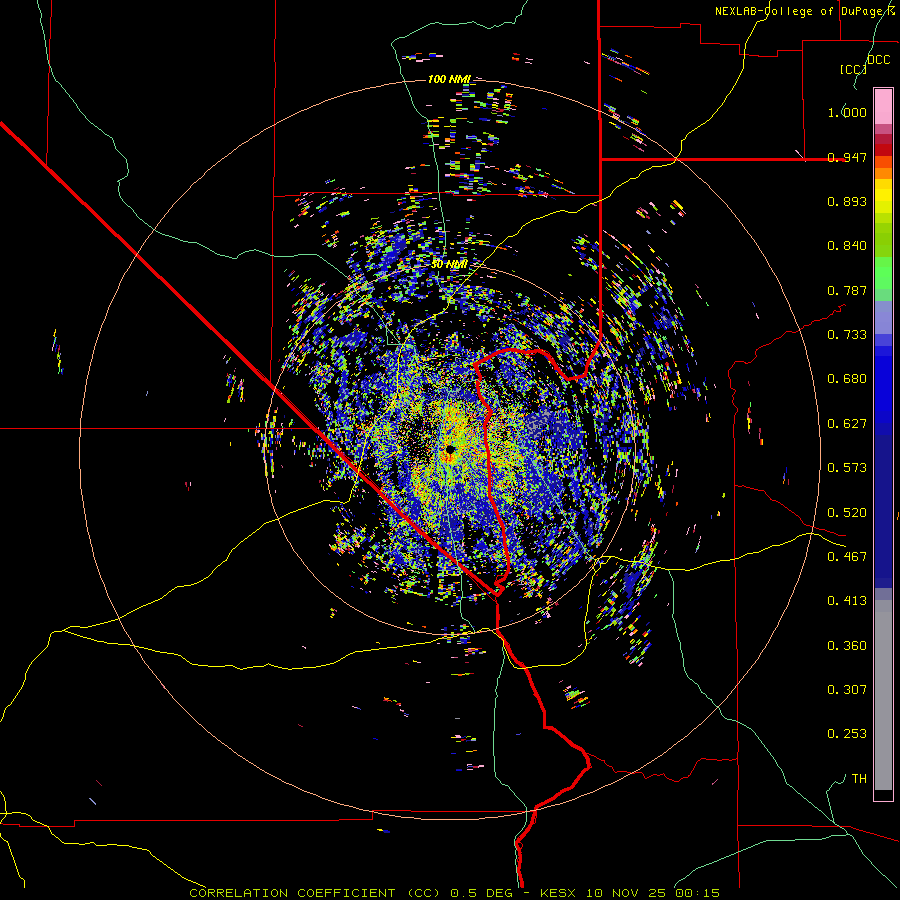The image size is (900, 900).
Task: Click the CORRELATION COEFFICIENT caption text
Action: 292,893
